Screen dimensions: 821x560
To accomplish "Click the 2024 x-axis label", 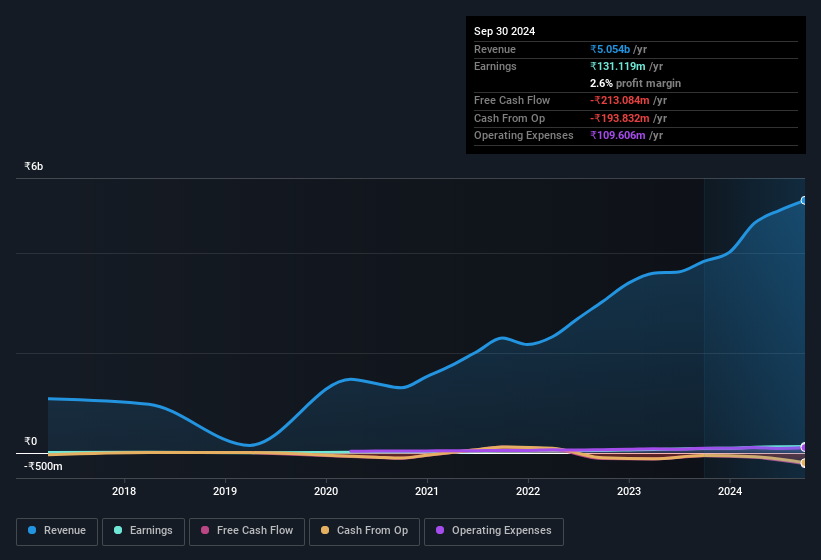I will (730, 491).
